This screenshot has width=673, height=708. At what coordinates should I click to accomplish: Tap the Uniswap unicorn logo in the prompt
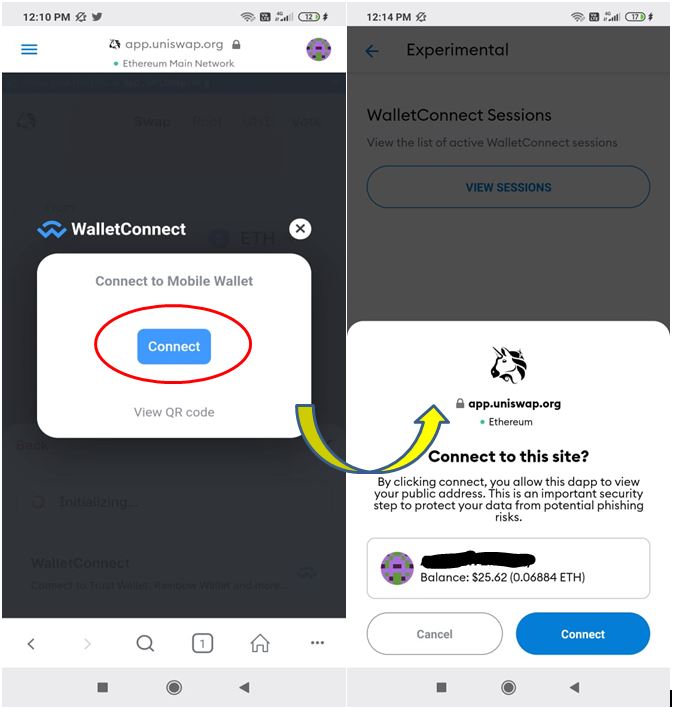[509, 365]
